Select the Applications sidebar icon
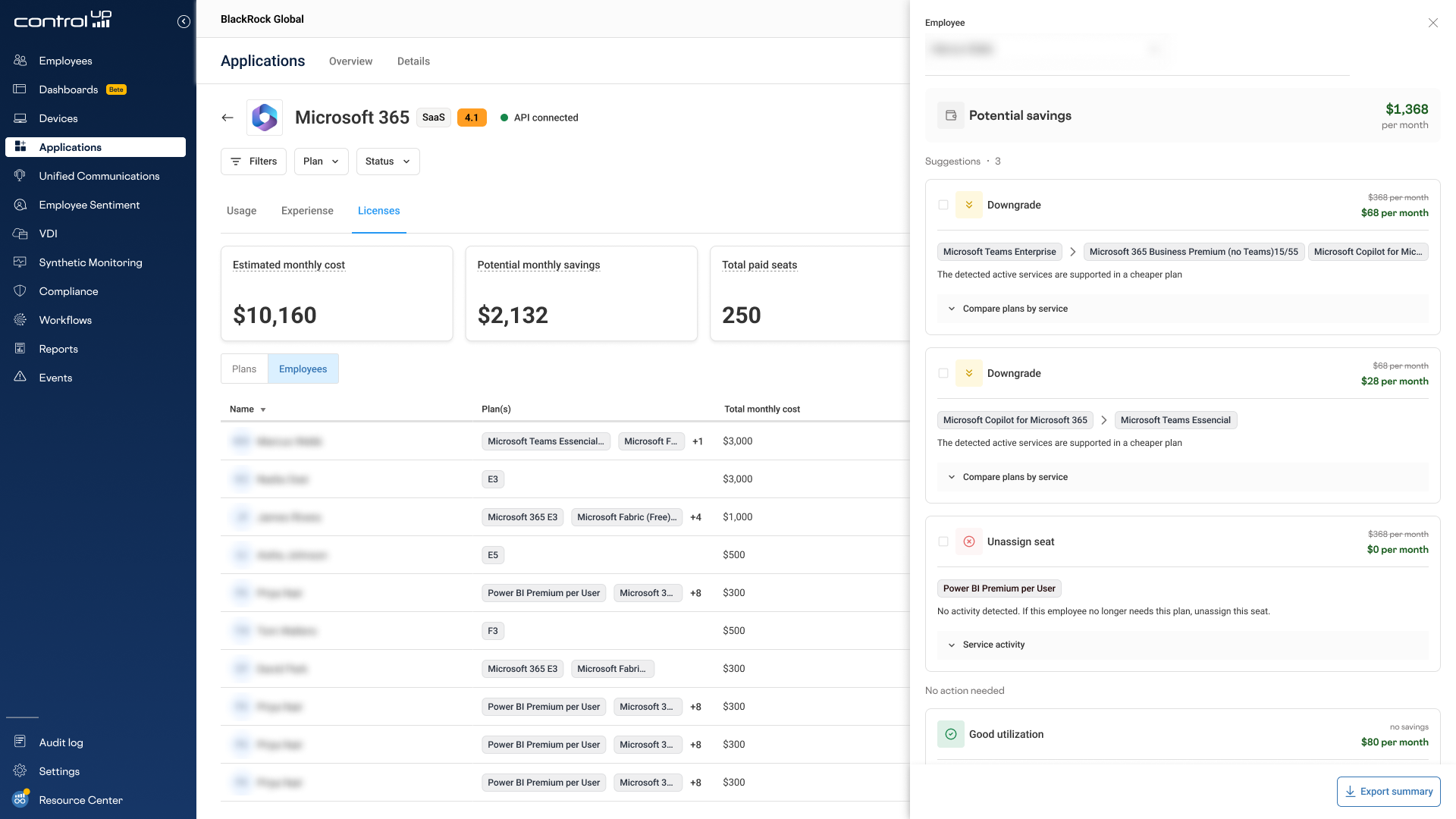Image resolution: width=1456 pixels, height=819 pixels. pos(20,147)
